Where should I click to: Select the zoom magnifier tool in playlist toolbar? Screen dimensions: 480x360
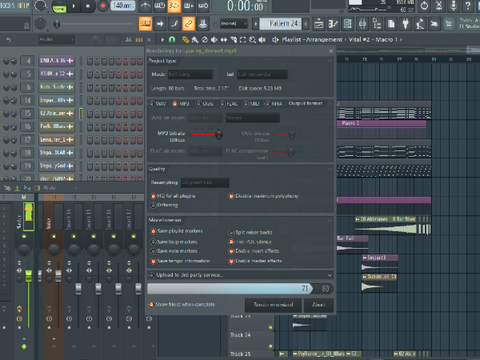tap(252, 40)
